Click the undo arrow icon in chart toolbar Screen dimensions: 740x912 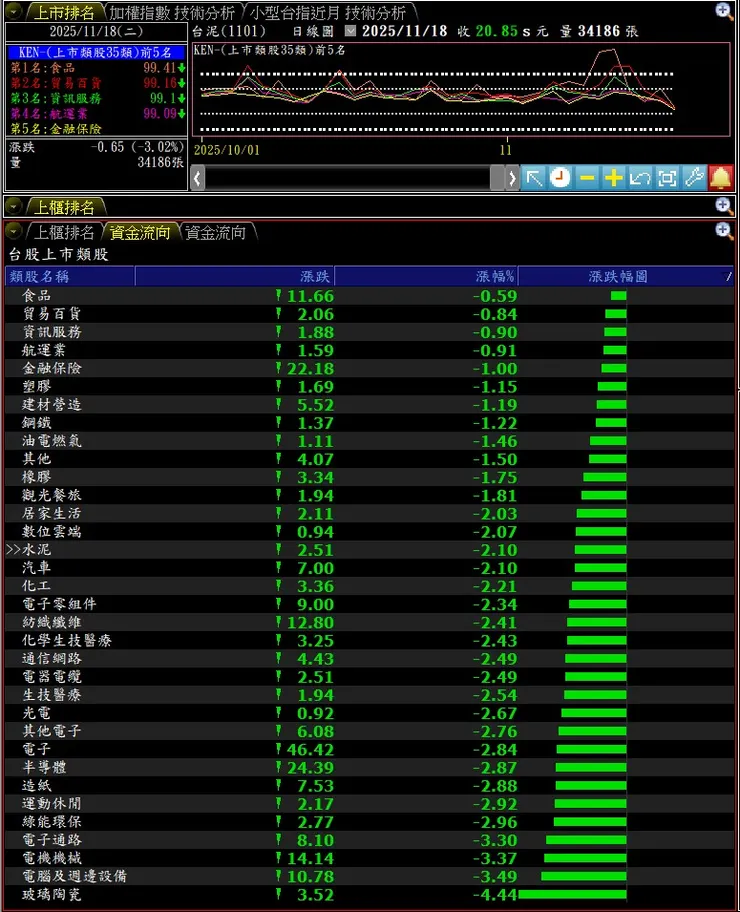pos(641,178)
